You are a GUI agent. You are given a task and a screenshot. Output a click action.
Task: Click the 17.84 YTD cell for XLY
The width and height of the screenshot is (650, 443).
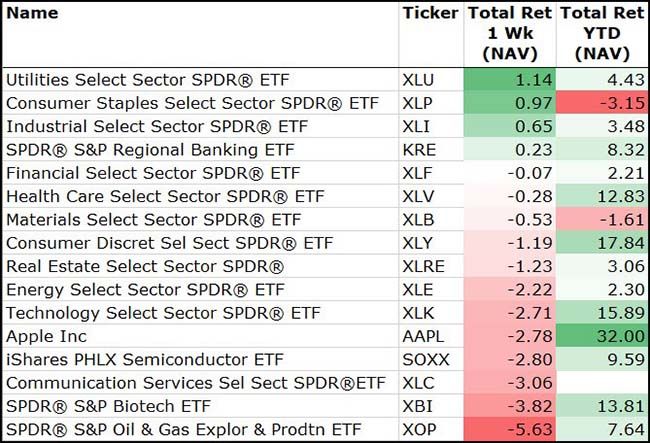pyautogui.click(x=601, y=243)
